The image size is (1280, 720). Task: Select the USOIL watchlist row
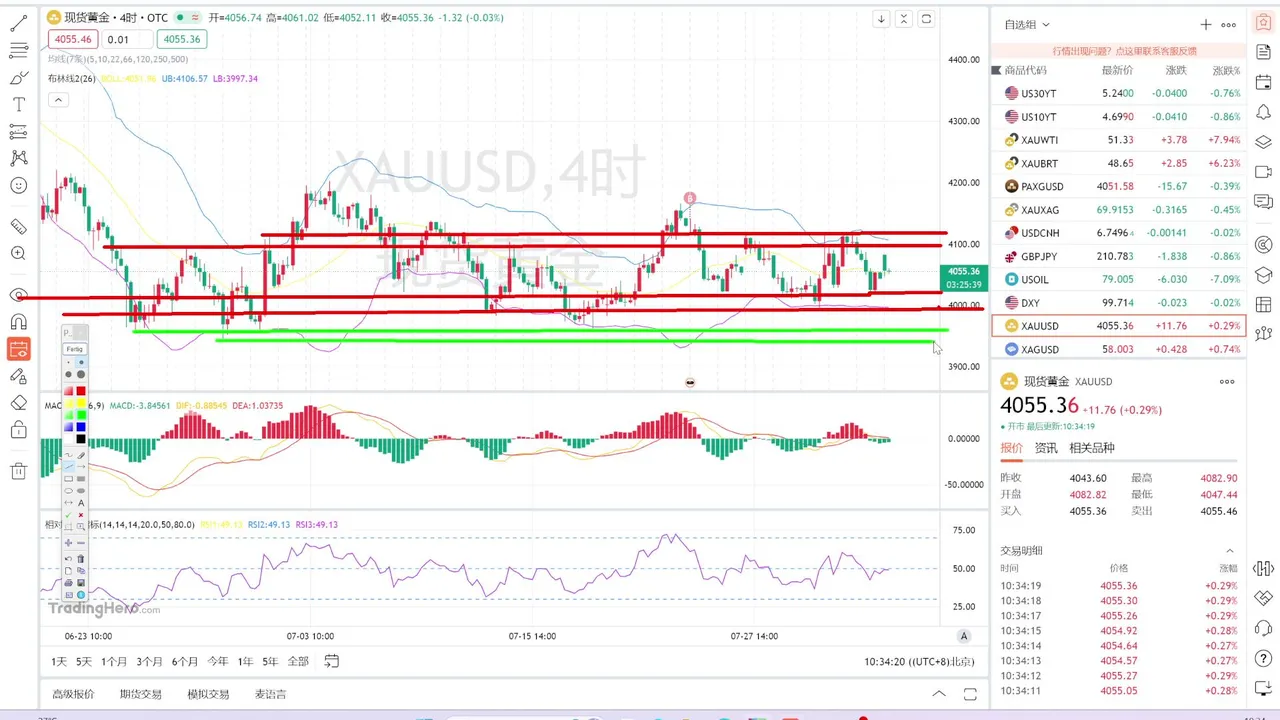pyautogui.click(x=1118, y=279)
